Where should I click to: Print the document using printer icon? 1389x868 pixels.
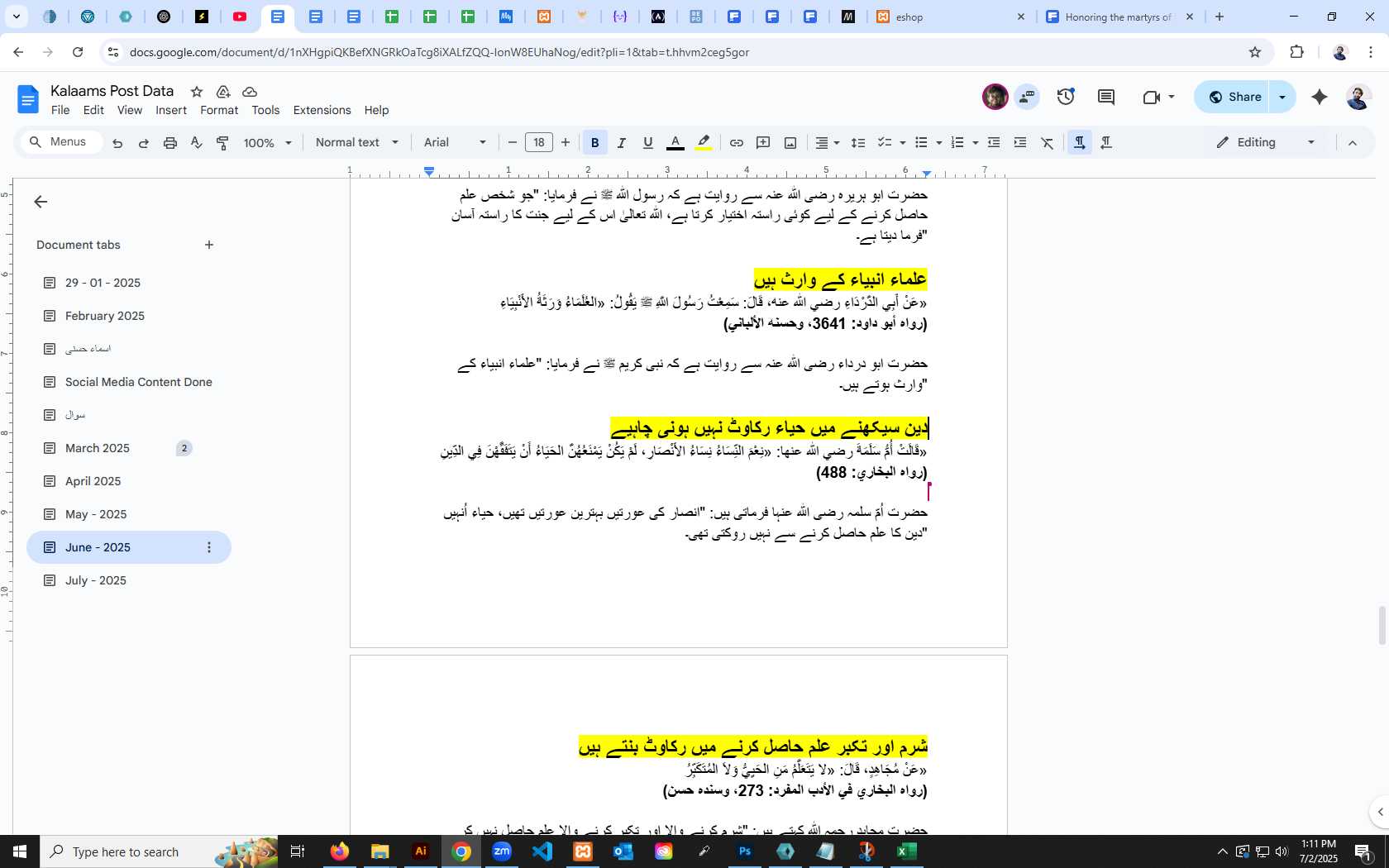point(170,143)
